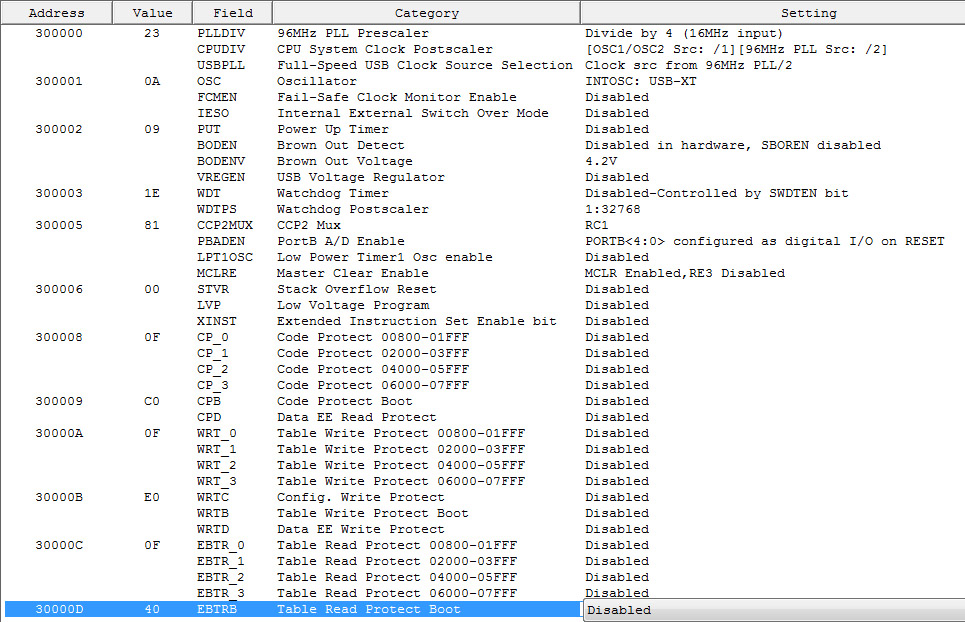Select the FCMEN field
This screenshot has width=965, height=622.
pyautogui.click(x=217, y=97)
